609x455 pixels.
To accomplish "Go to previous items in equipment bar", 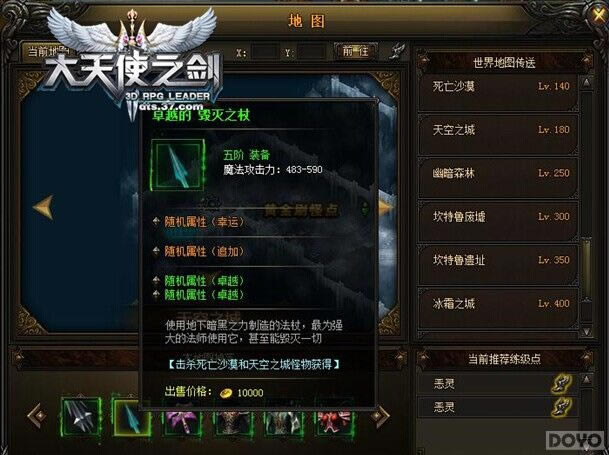I will pyautogui.click(x=37, y=416).
